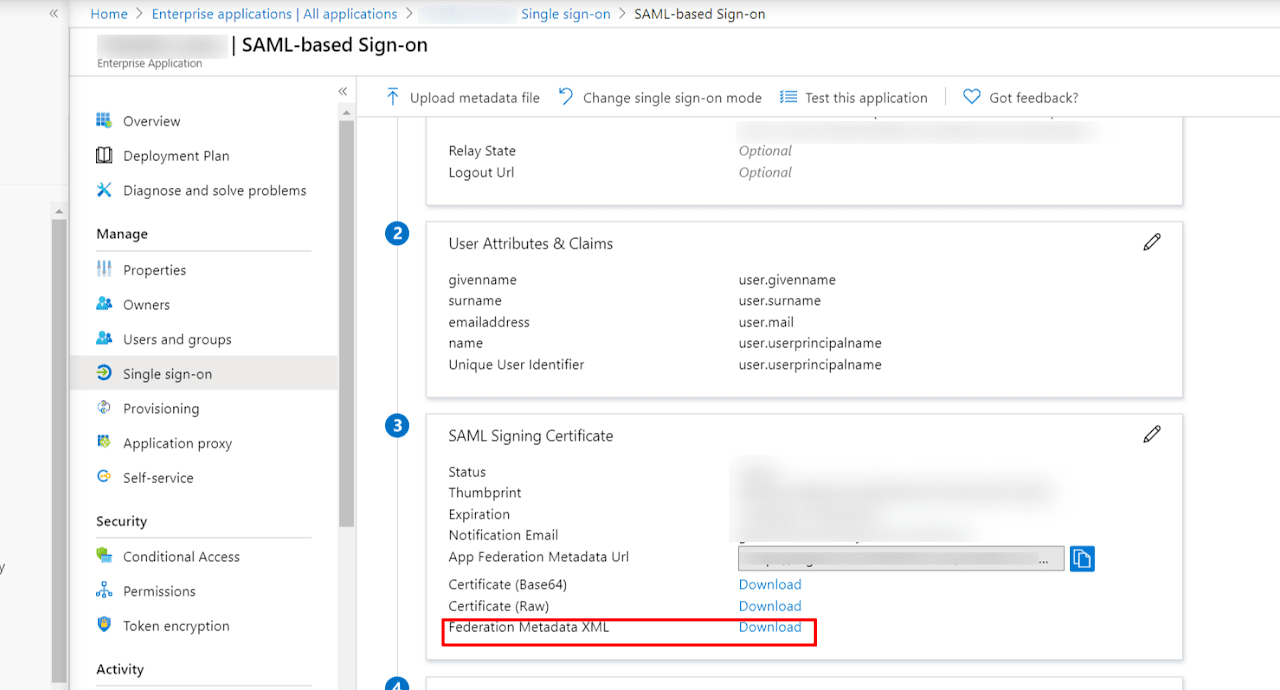This screenshot has height=690, width=1280.
Task: Go to Home in the breadcrumb
Action: pos(109,14)
